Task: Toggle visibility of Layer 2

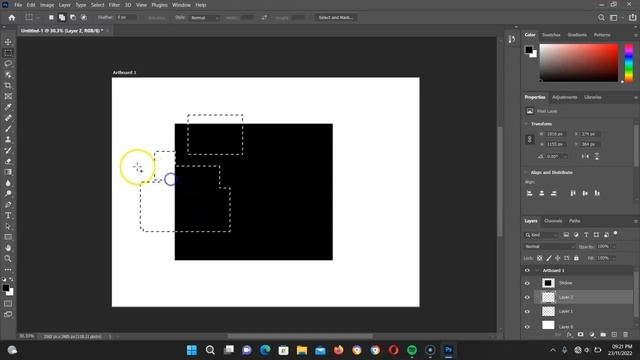Action: pyautogui.click(x=527, y=297)
